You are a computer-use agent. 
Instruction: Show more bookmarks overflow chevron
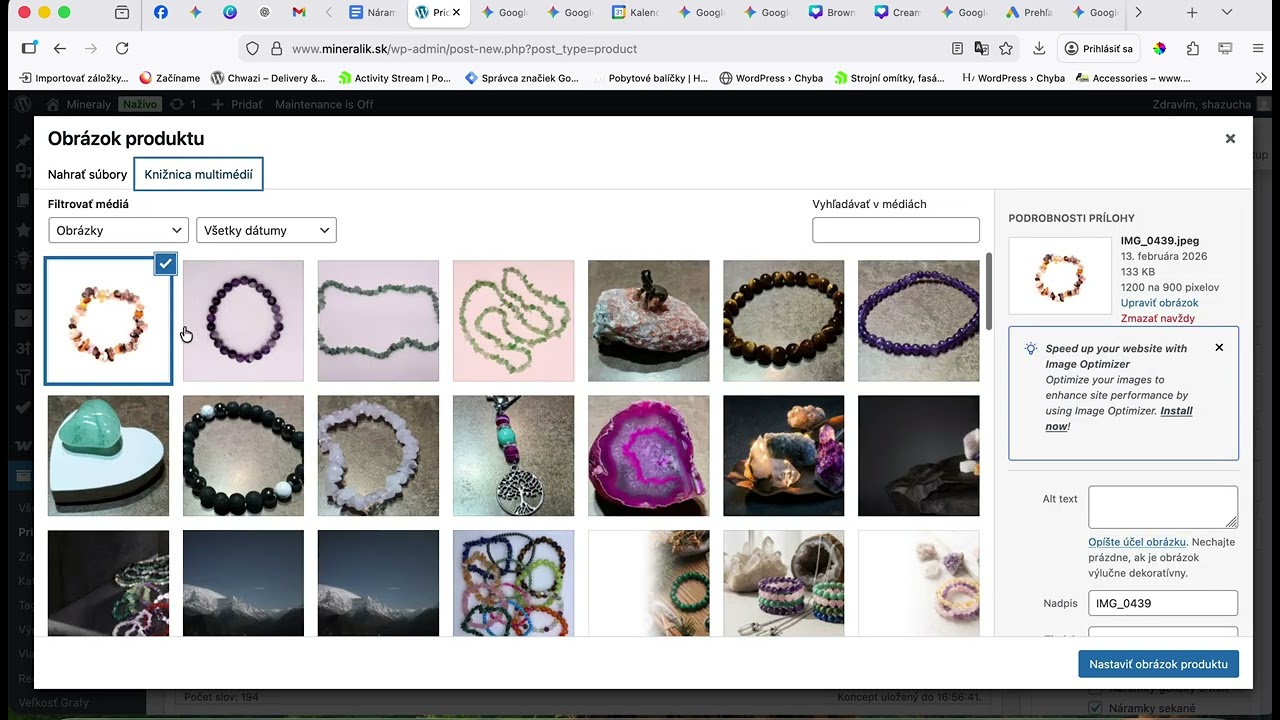[1261, 78]
